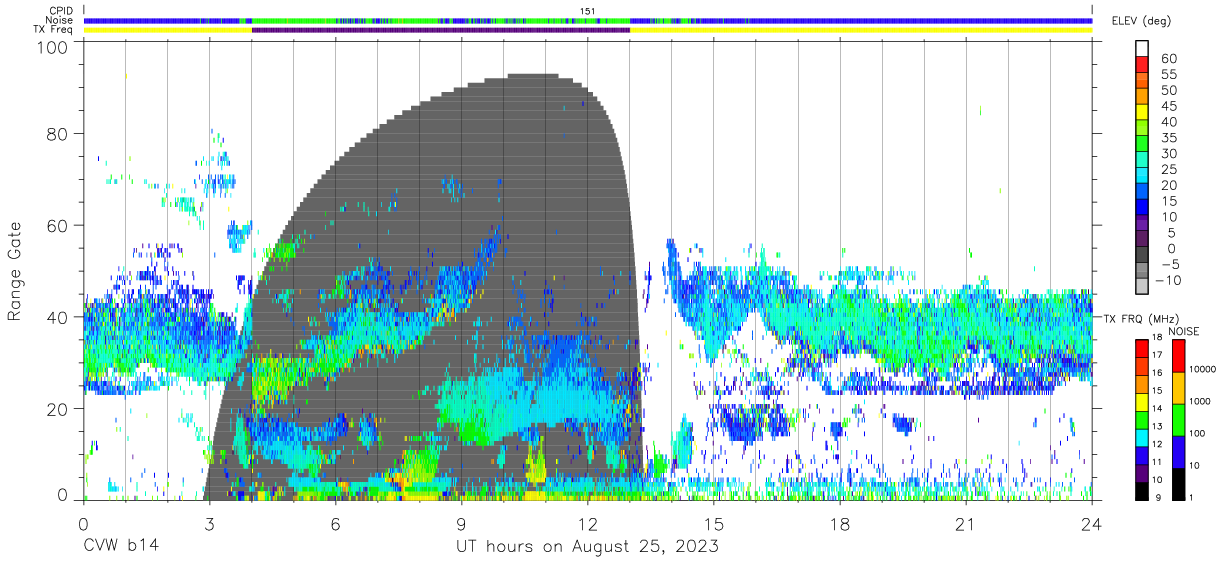Click the 'CVW b14' radar label
The height and width of the screenshot is (567, 1228).
coord(121,547)
